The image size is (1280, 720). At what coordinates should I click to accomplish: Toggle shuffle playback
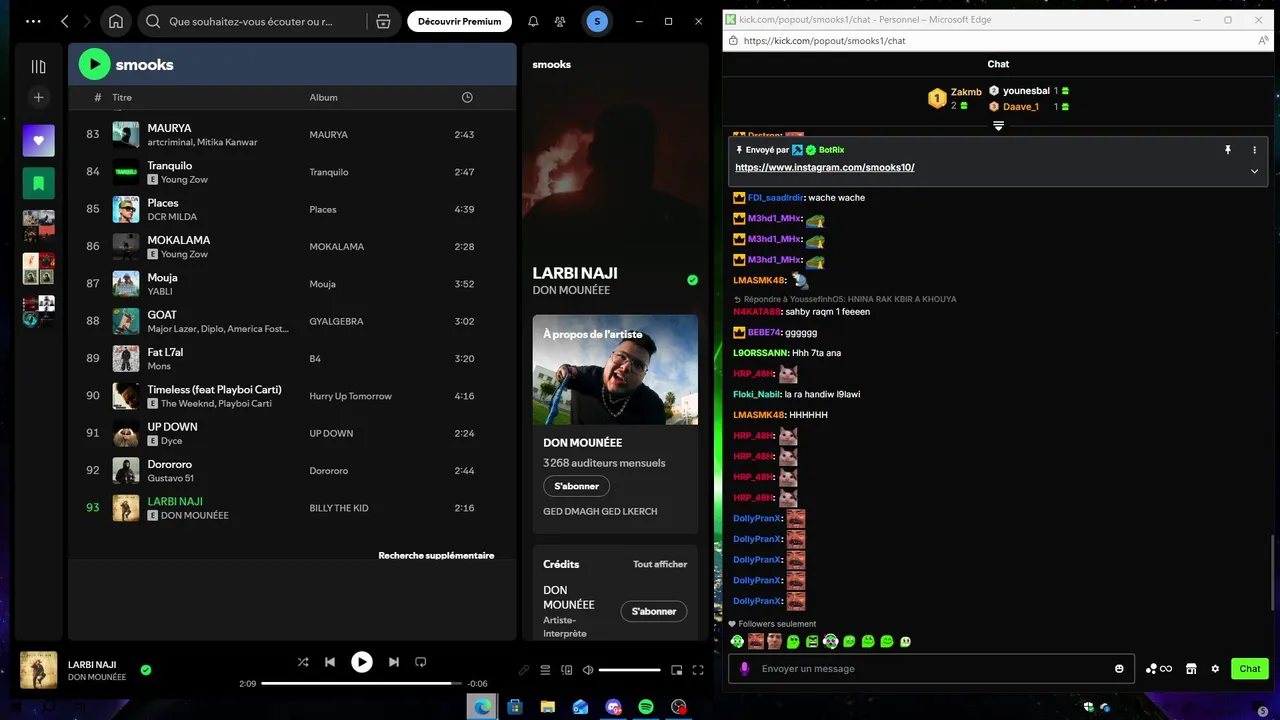tap(303, 662)
